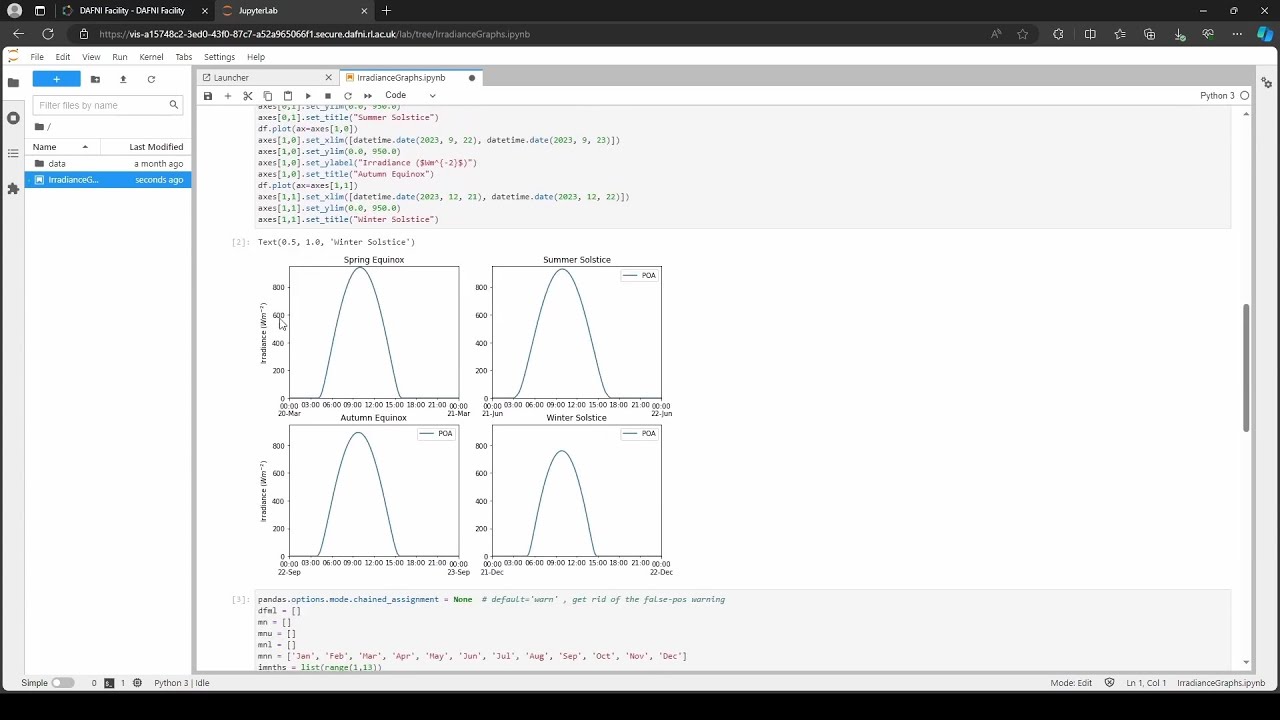Cut the selected cell with the scissors icon
The image size is (1280, 720).
[x=248, y=96]
